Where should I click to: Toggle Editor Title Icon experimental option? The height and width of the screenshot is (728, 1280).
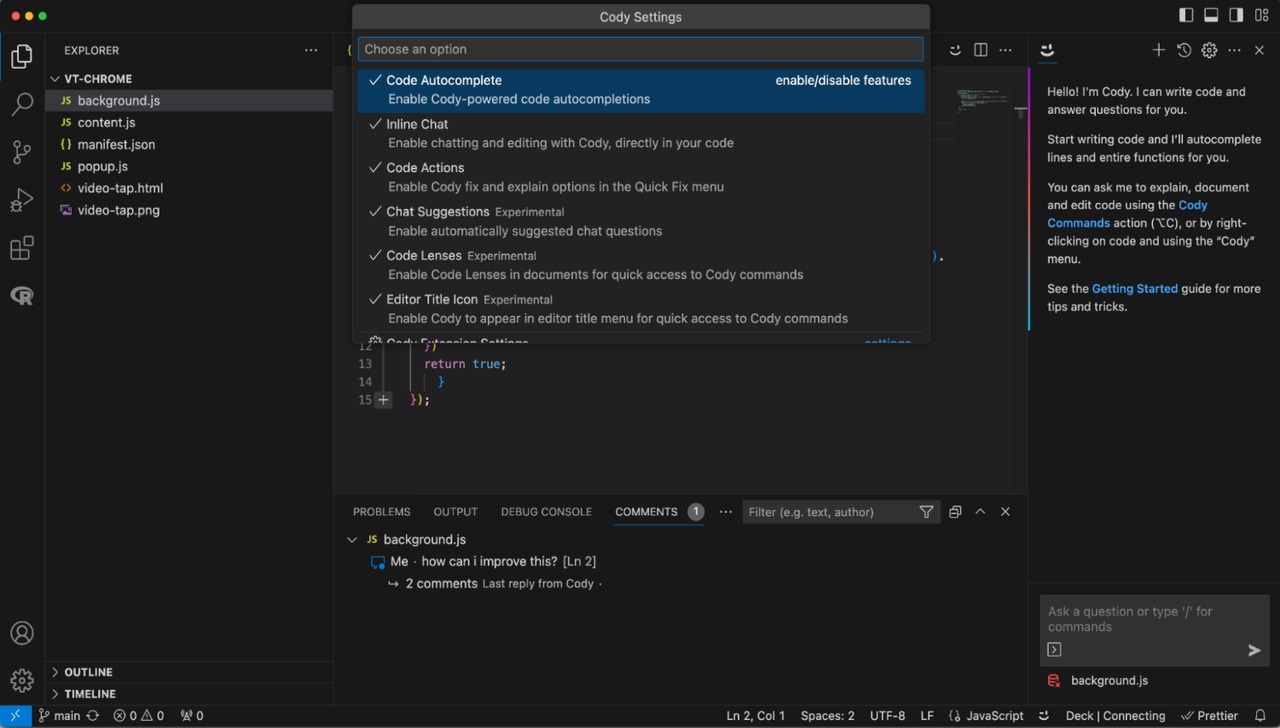(x=641, y=309)
